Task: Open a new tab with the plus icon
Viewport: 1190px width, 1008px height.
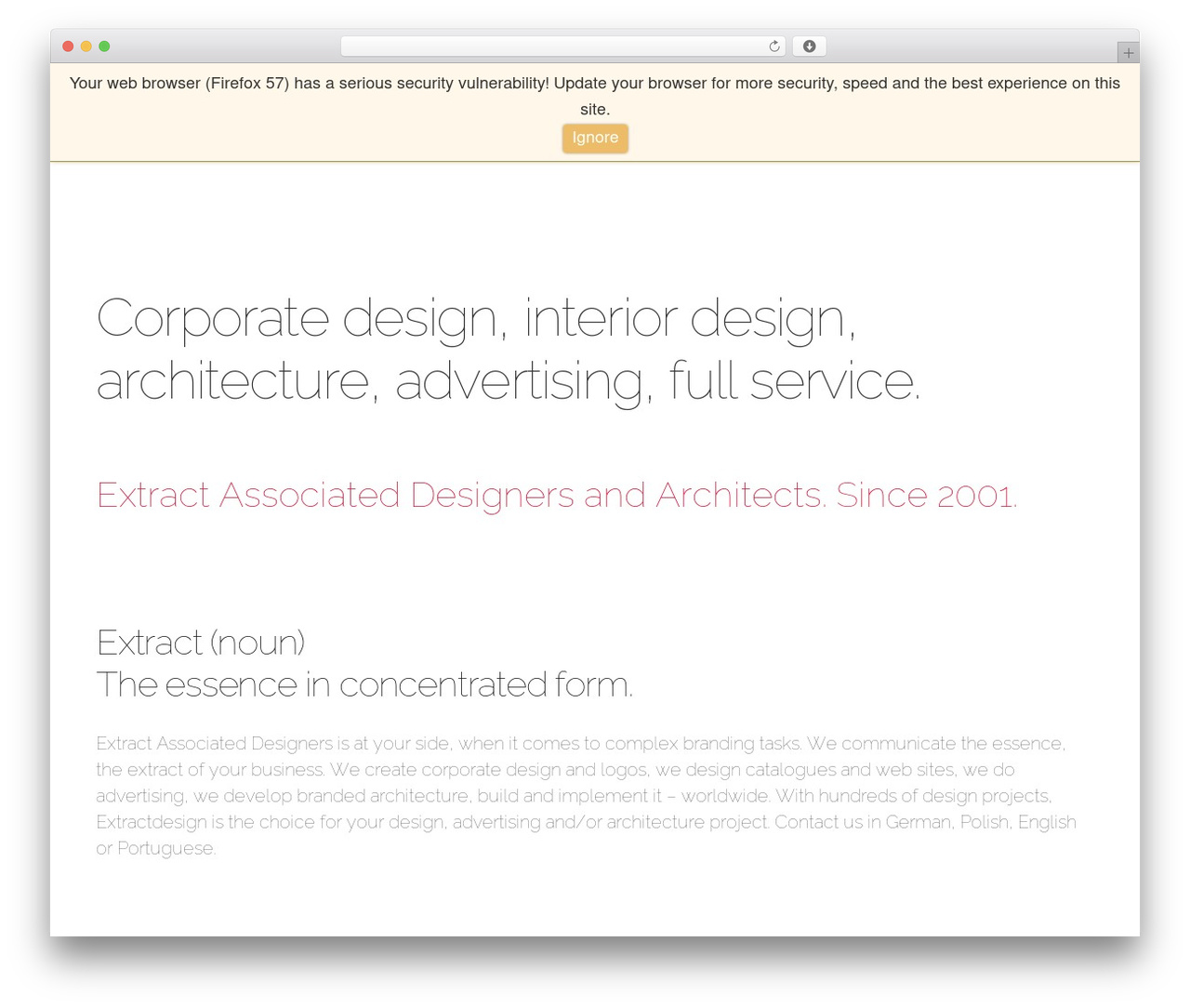Action: (1128, 53)
